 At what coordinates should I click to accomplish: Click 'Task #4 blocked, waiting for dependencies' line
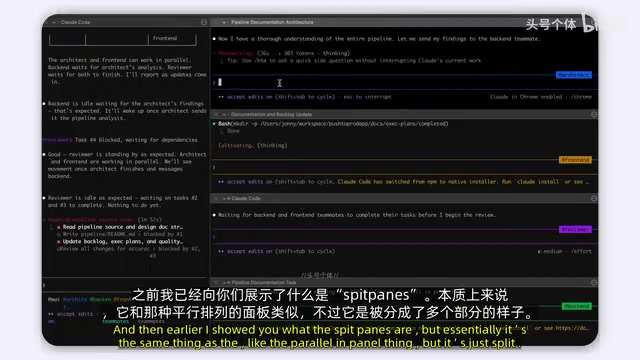[136, 140]
